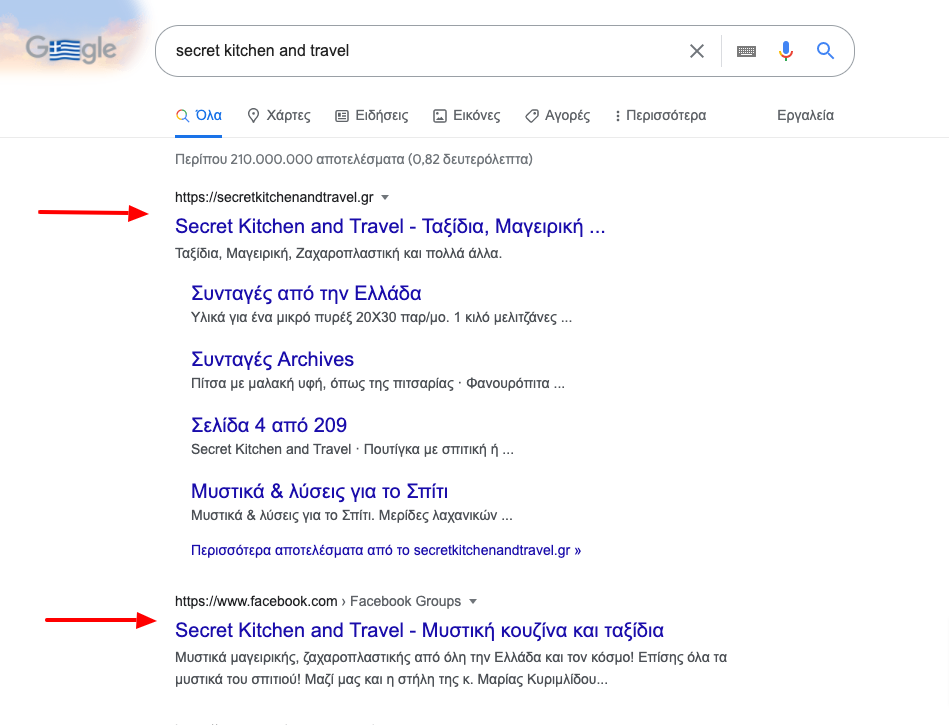The height and width of the screenshot is (725, 949).
Task: Click inside the search text field
Action: pyautogui.click(x=424, y=51)
